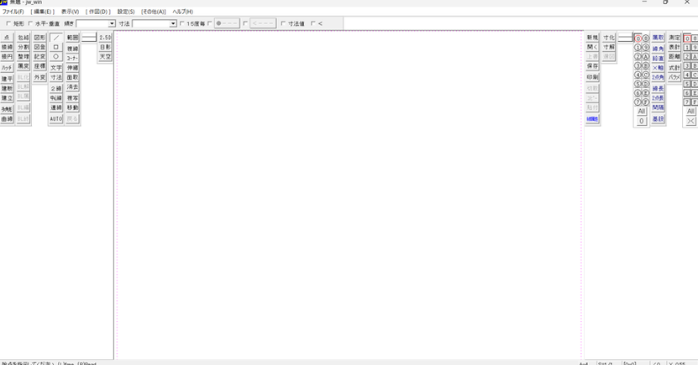Viewport: 698px width, 365px height.
Task: Open the ヘルプ(H) menu
Action: [x=183, y=12]
